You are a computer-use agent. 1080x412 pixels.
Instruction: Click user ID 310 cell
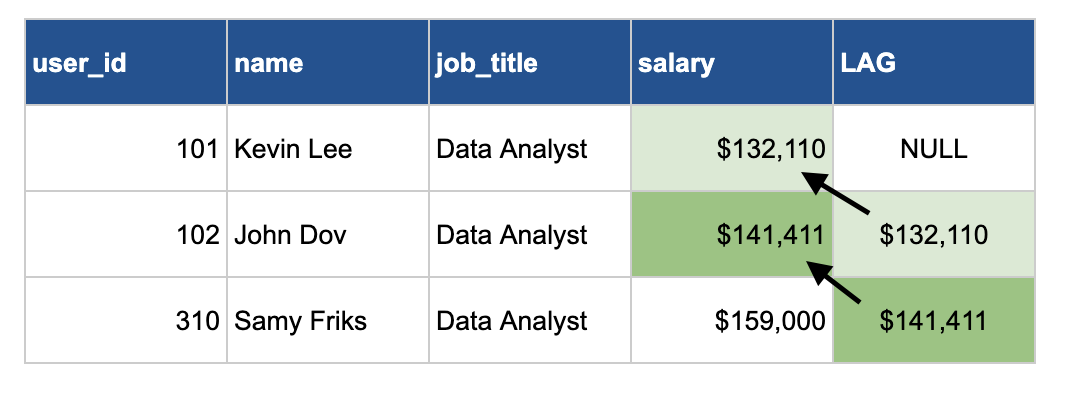(x=125, y=321)
